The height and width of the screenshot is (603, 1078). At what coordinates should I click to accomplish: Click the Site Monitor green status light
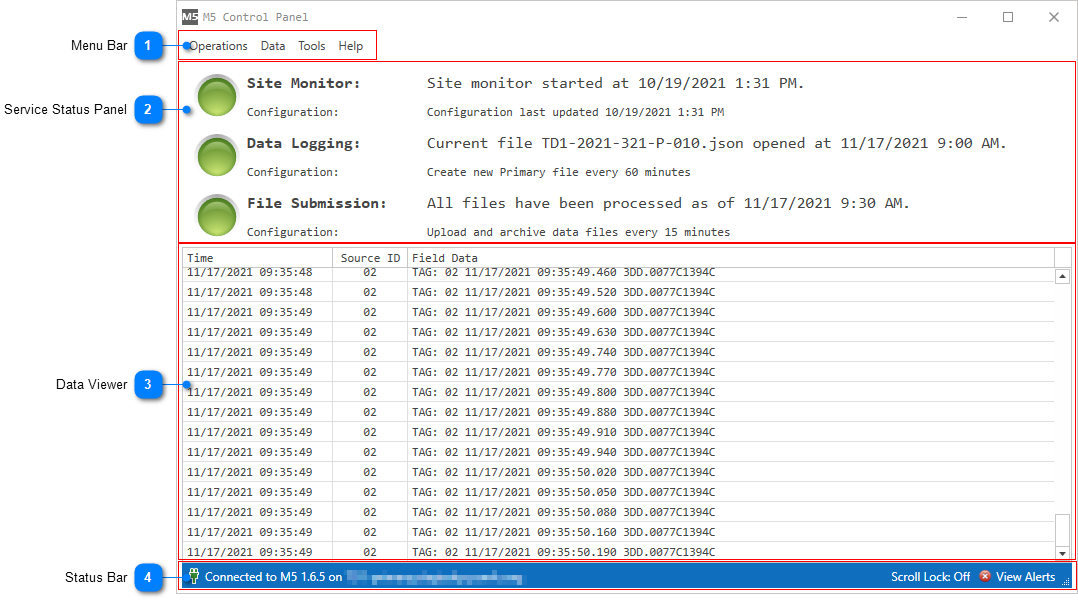coord(217,96)
